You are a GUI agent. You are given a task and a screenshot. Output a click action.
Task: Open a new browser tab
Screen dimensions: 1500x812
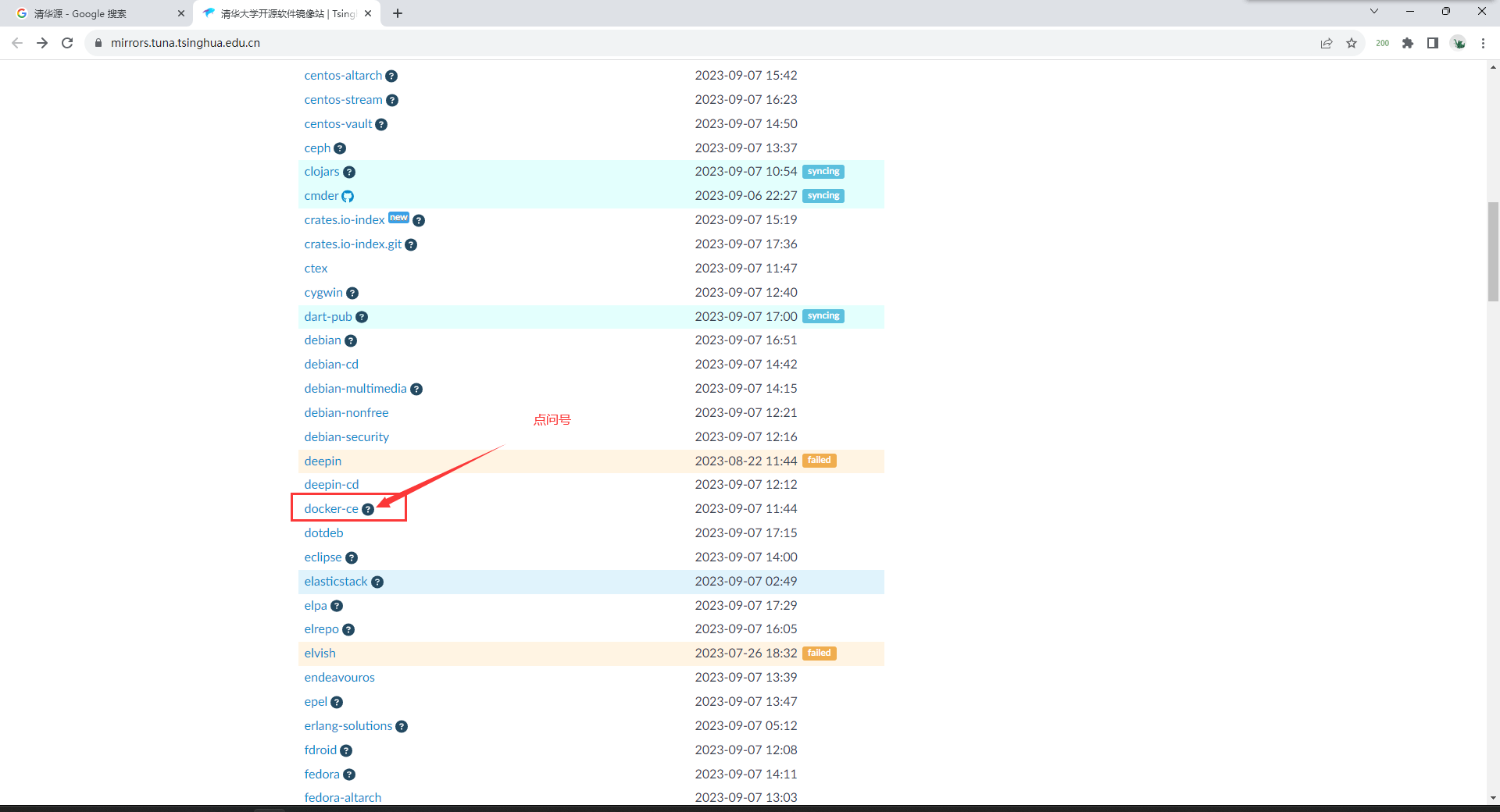[398, 13]
